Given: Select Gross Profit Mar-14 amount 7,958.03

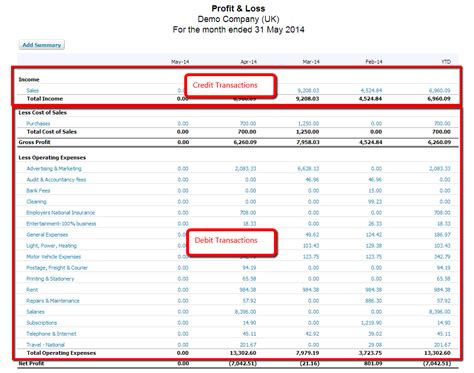Looking at the screenshot, I should point(307,142).
